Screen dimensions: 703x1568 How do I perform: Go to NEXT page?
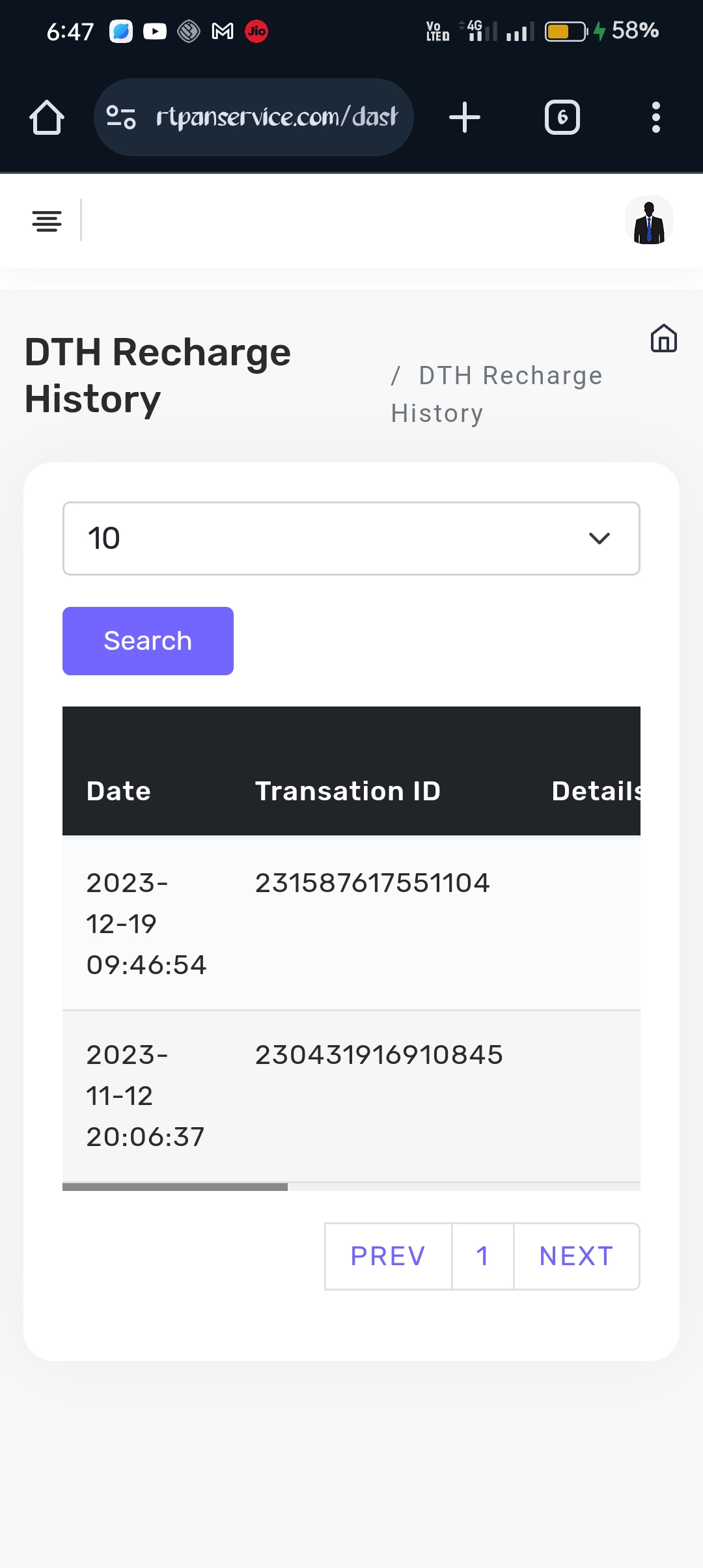pyautogui.click(x=576, y=1256)
